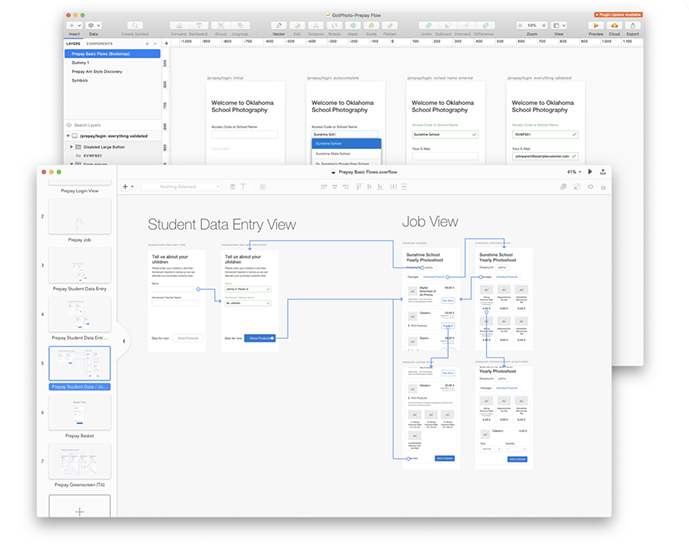Select the KVWF651 text layer
The width and height of the screenshot is (689, 544).
coord(92,156)
